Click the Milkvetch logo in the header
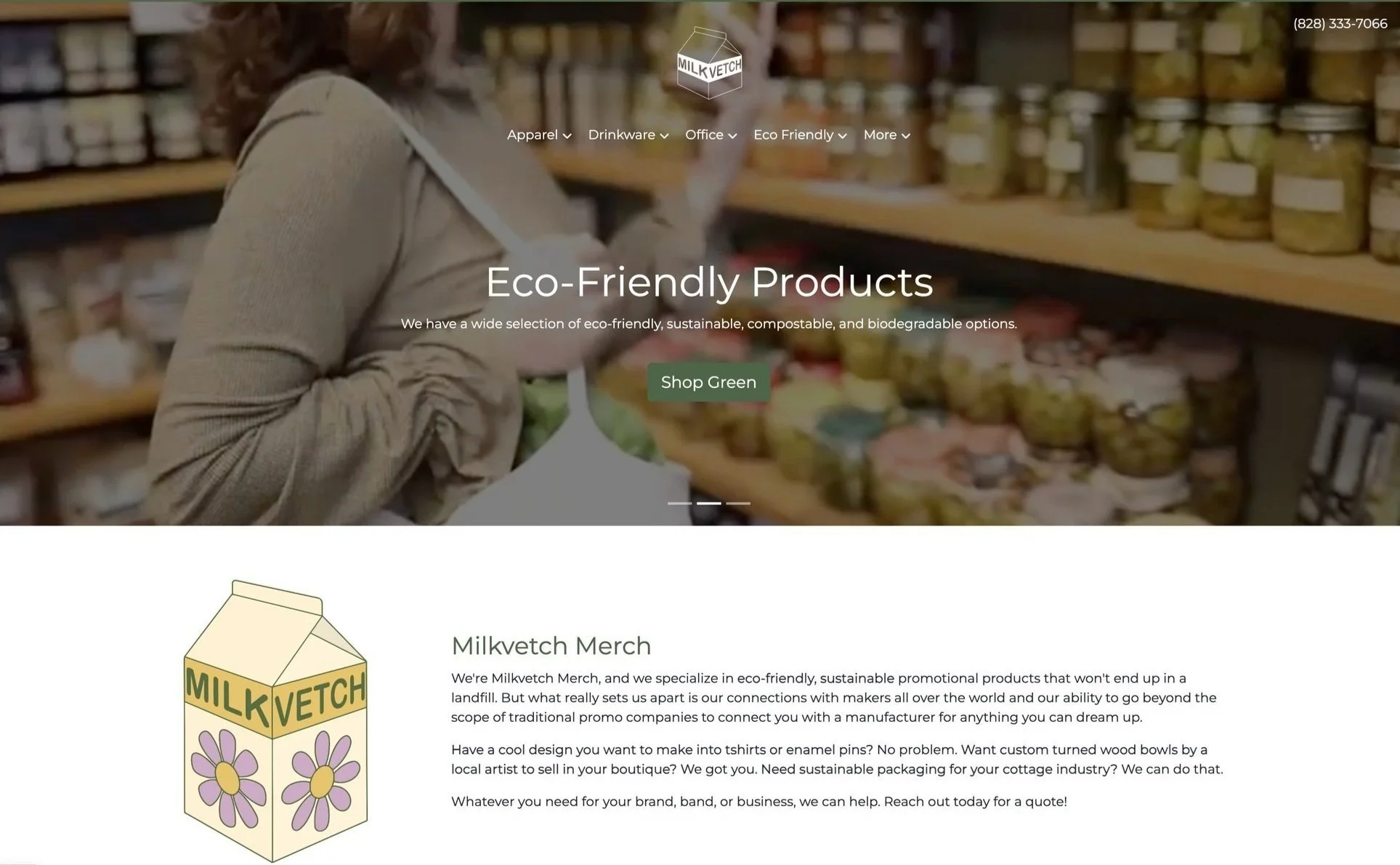1400x865 pixels. pyautogui.click(x=709, y=63)
